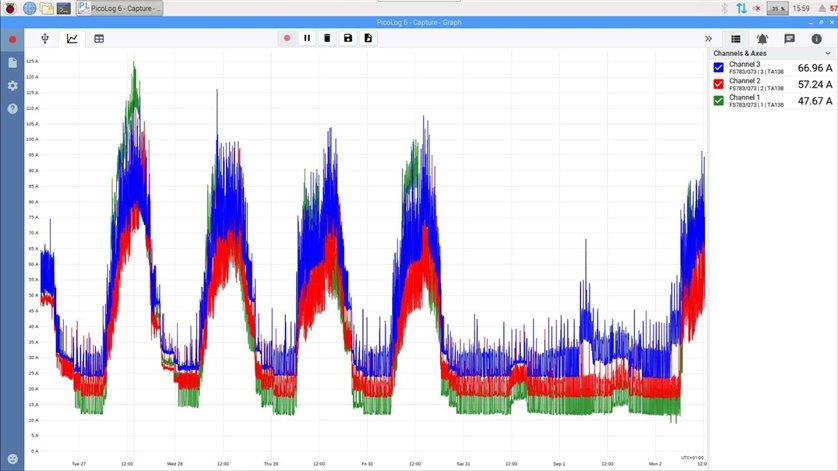
Task: Open the information panel icon
Action: (816, 39)
